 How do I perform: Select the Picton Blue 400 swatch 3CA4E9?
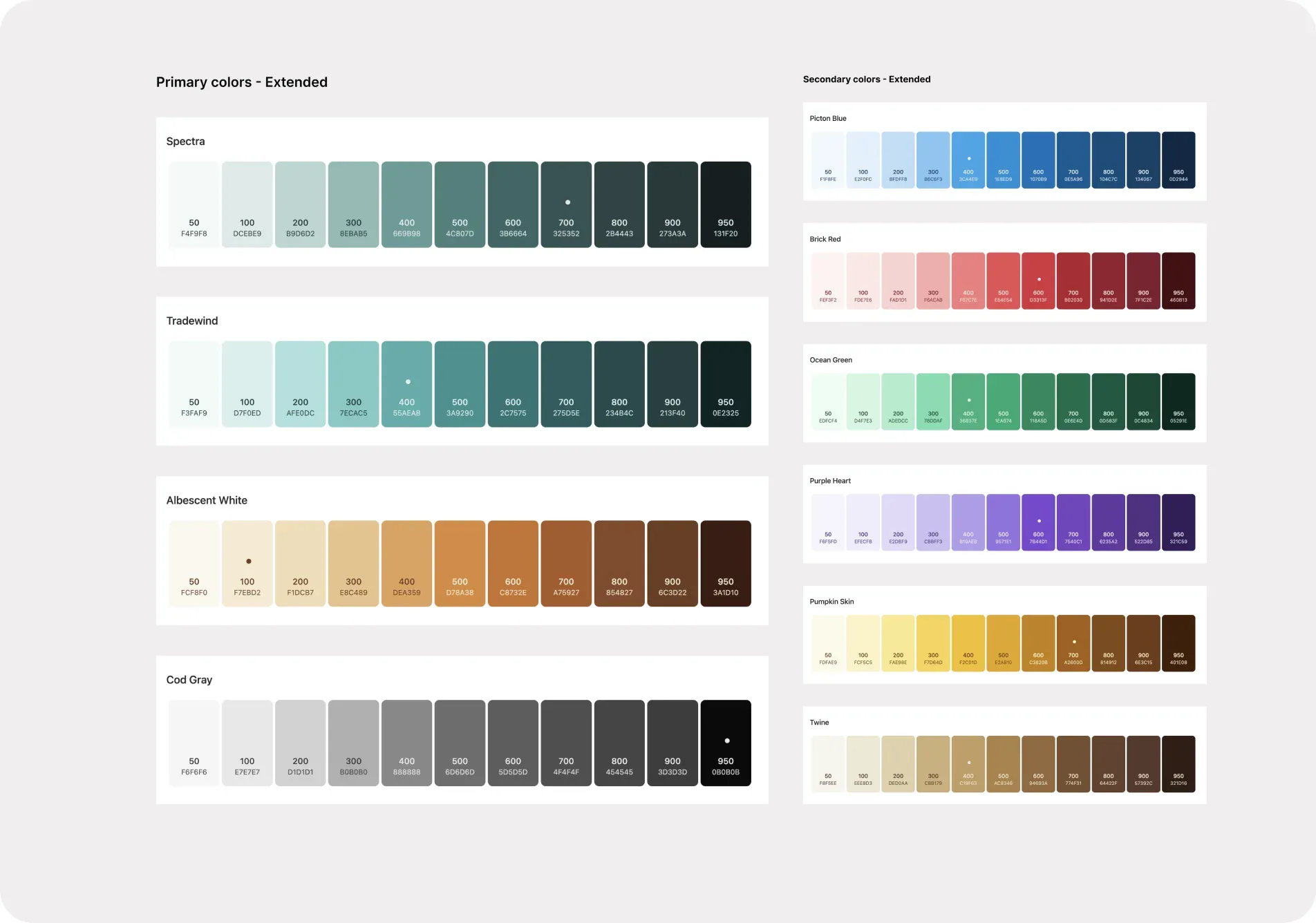pyautogui.click(x=968, y=160)
